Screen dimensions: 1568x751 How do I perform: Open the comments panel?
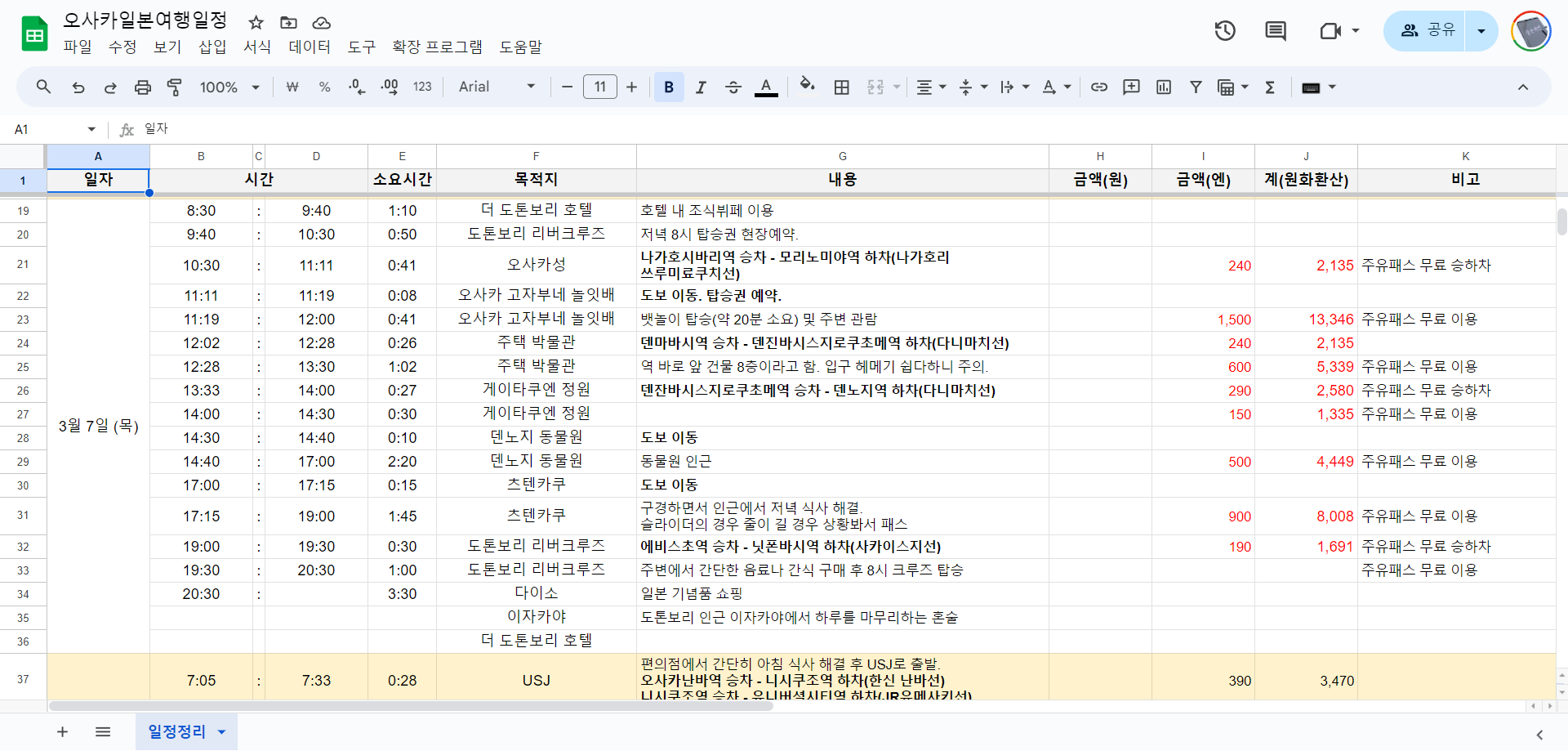(1276, 31)
